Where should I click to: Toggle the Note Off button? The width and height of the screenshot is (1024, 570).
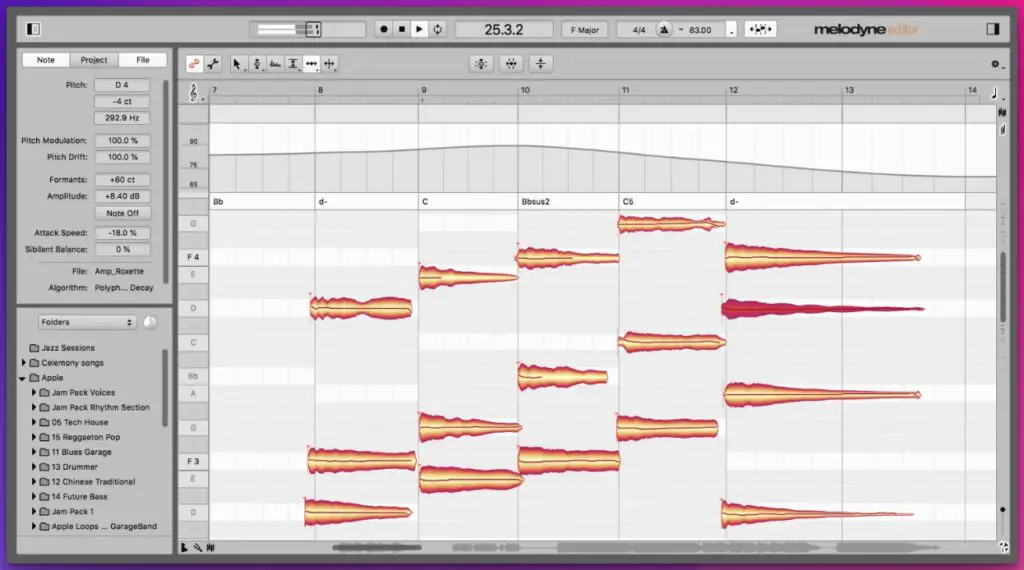(122, 213)
